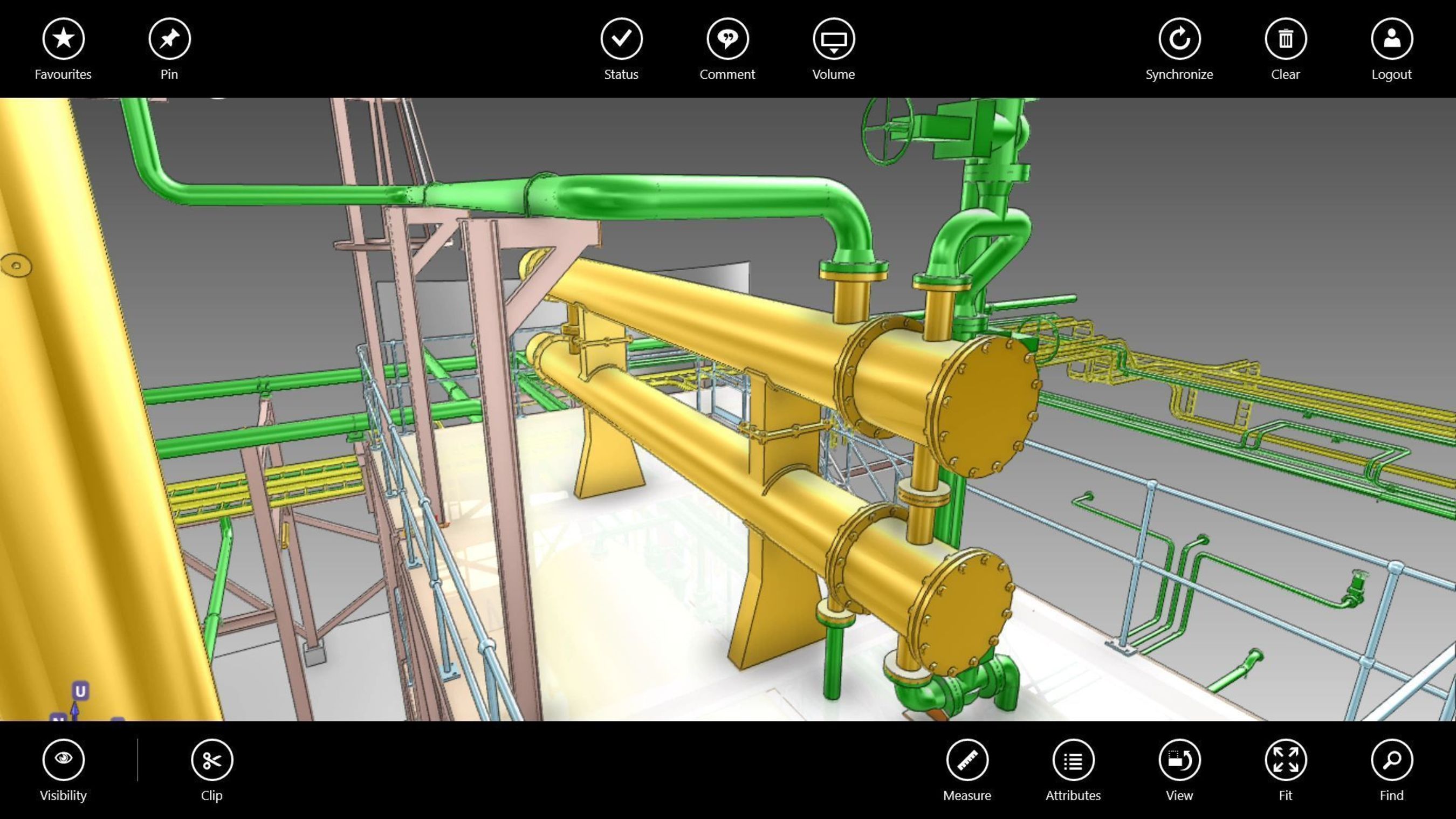
Task: Open the Volume tool
Action: pyautogui.click(x=834, y=38)
